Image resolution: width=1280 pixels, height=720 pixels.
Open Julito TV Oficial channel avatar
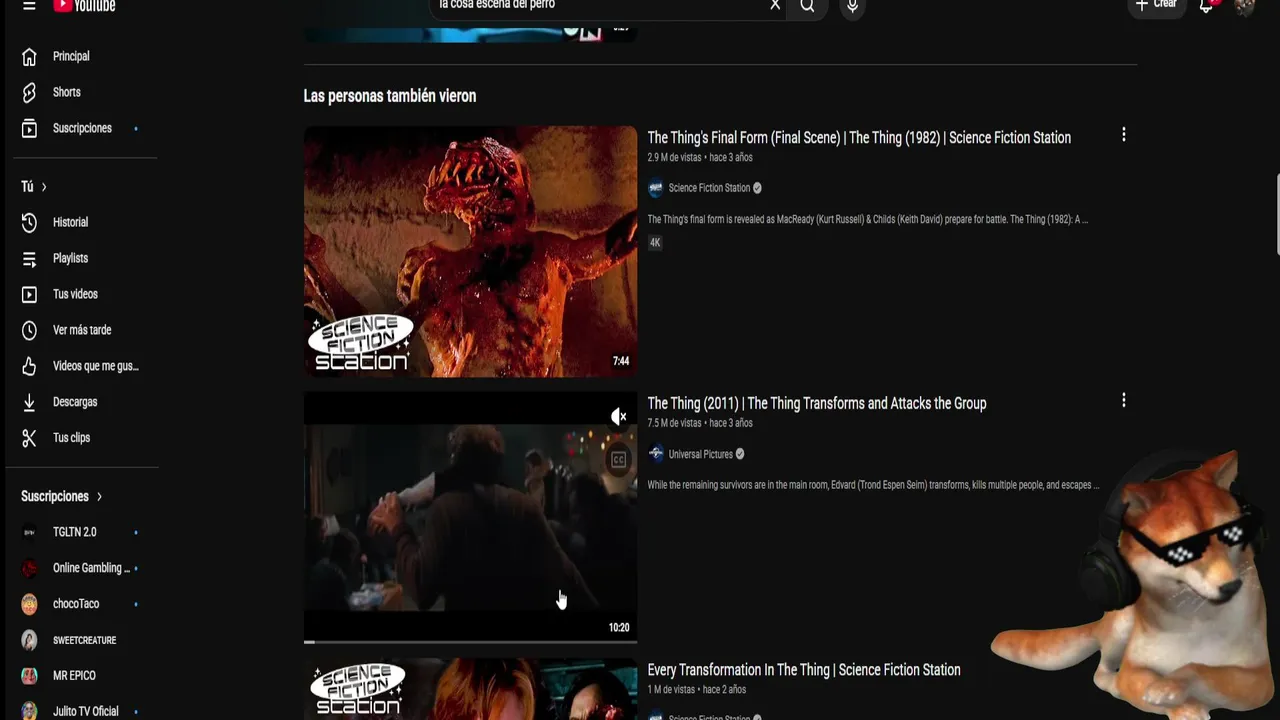[x=30, y=711]
